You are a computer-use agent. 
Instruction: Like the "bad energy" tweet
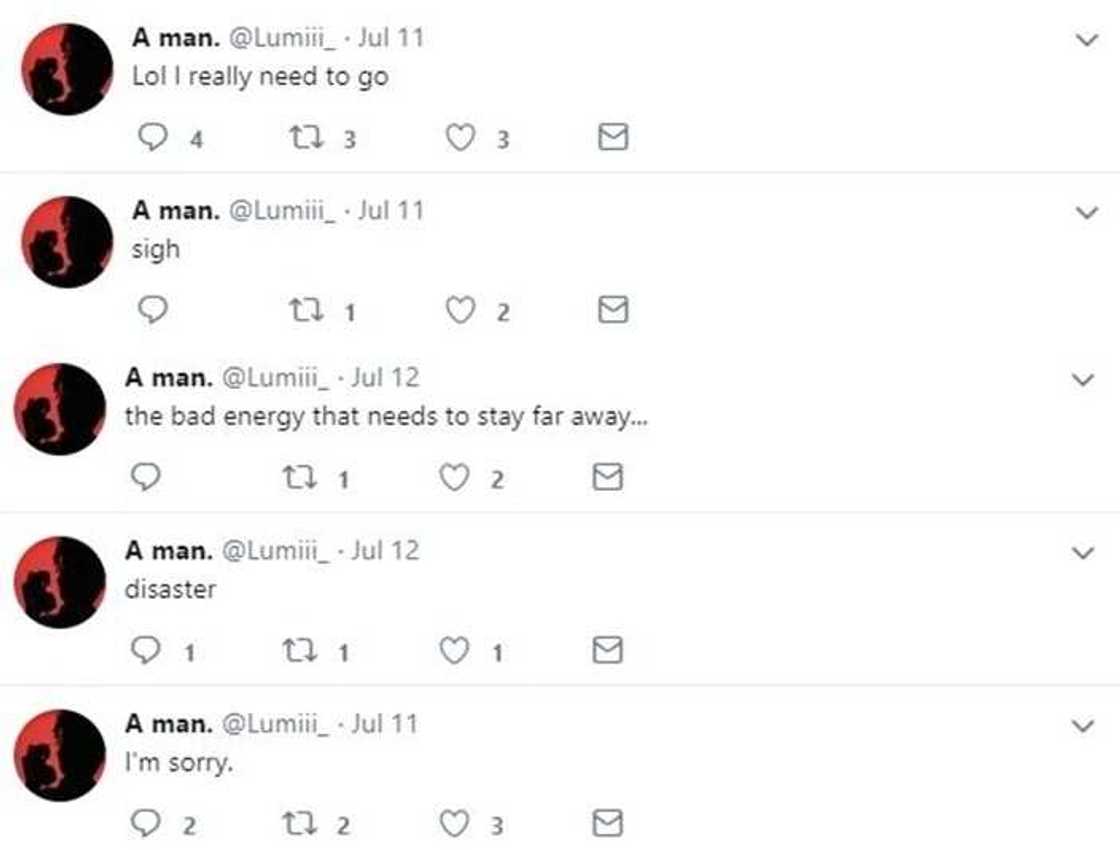click(455, 479)
